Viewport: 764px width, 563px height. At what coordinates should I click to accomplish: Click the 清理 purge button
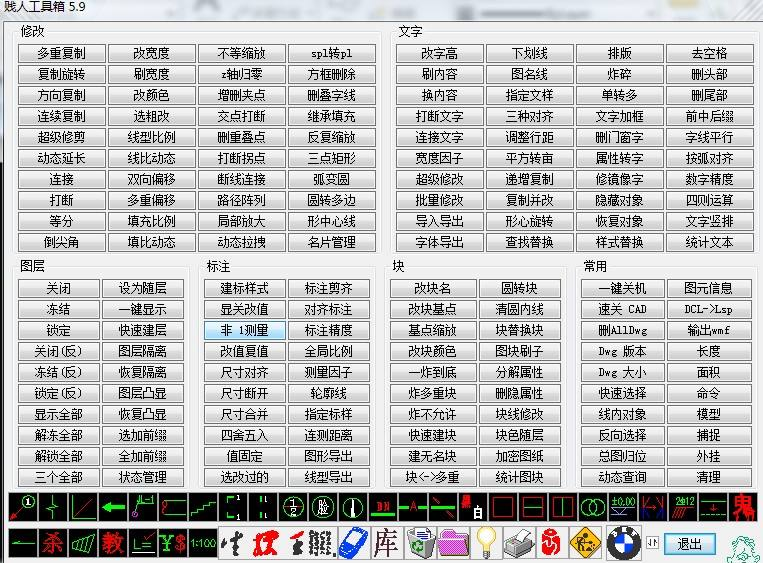click(x=708, y=477)
